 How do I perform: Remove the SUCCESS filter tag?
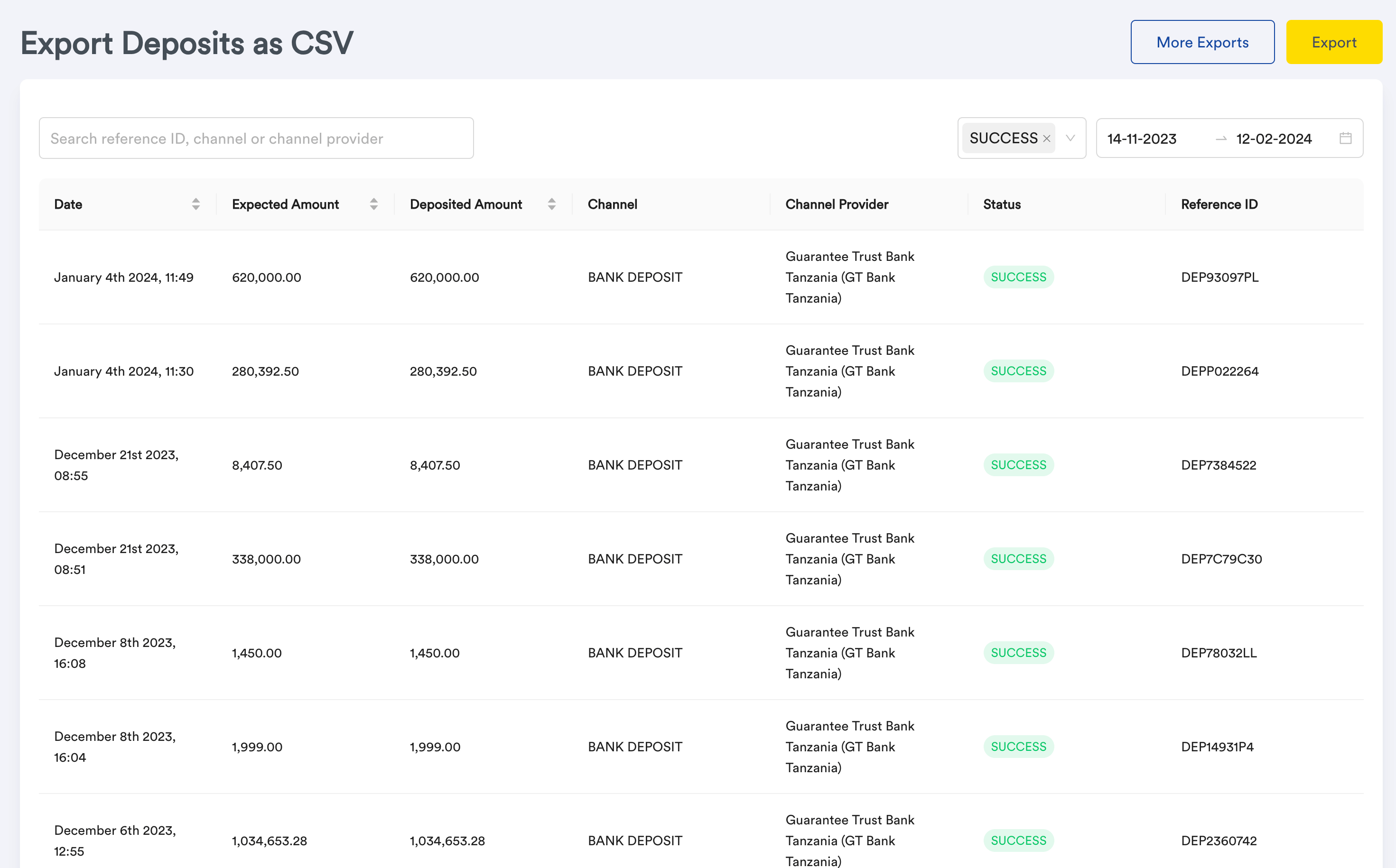coord(1047,139)
